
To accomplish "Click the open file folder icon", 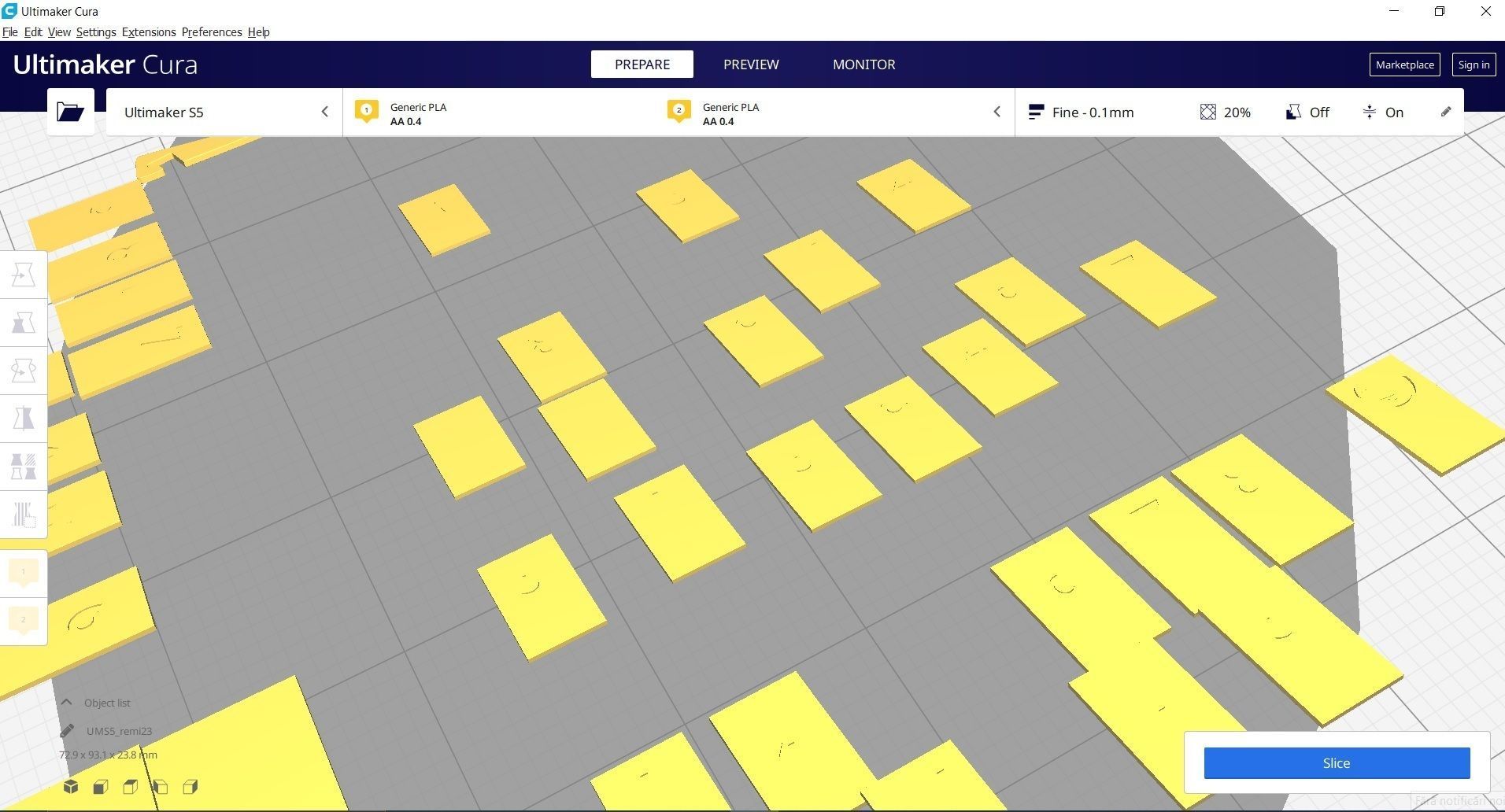I will pos(71,112).
